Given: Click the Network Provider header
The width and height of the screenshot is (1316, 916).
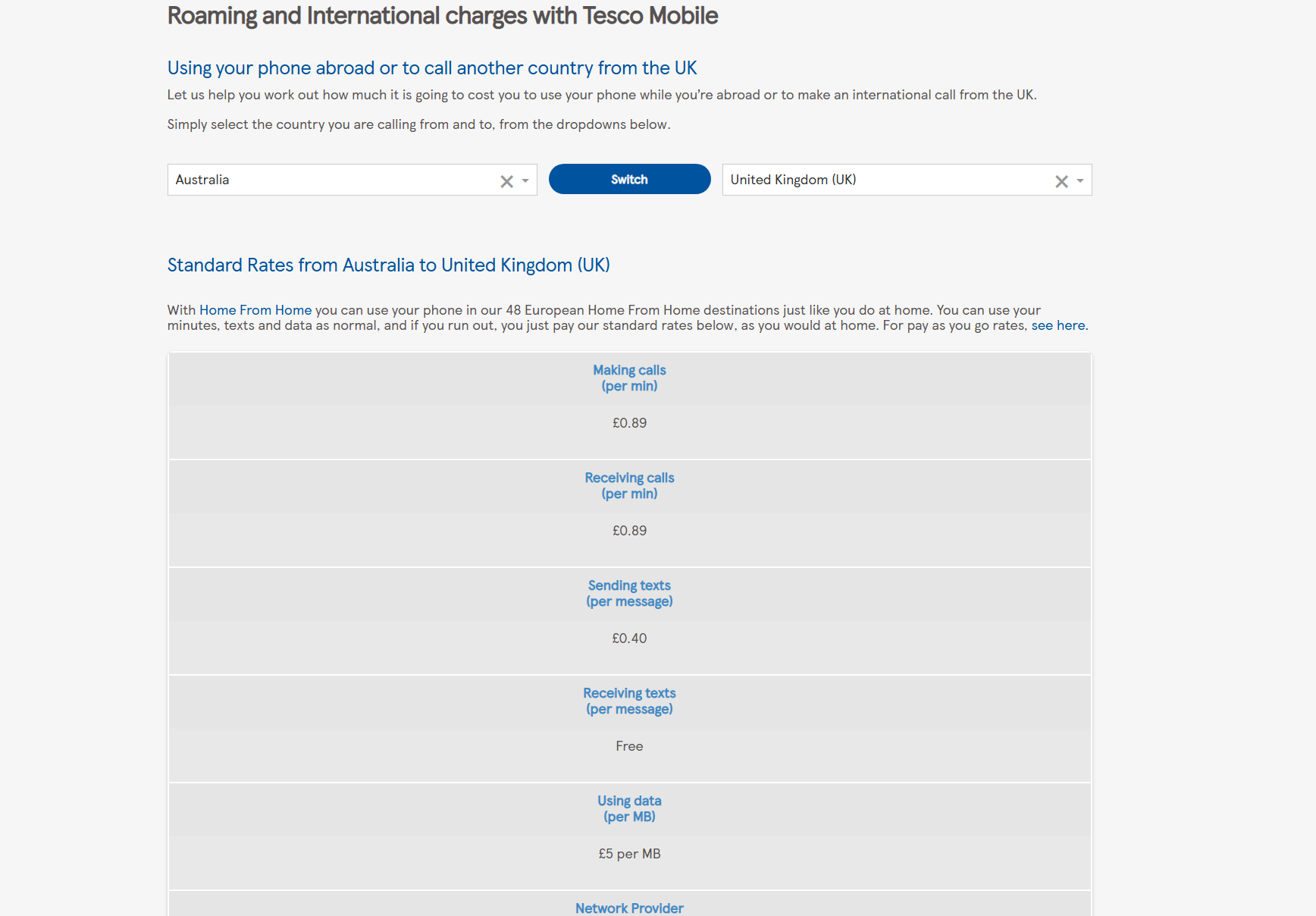Looking at the screenshot, I should 629,908.
